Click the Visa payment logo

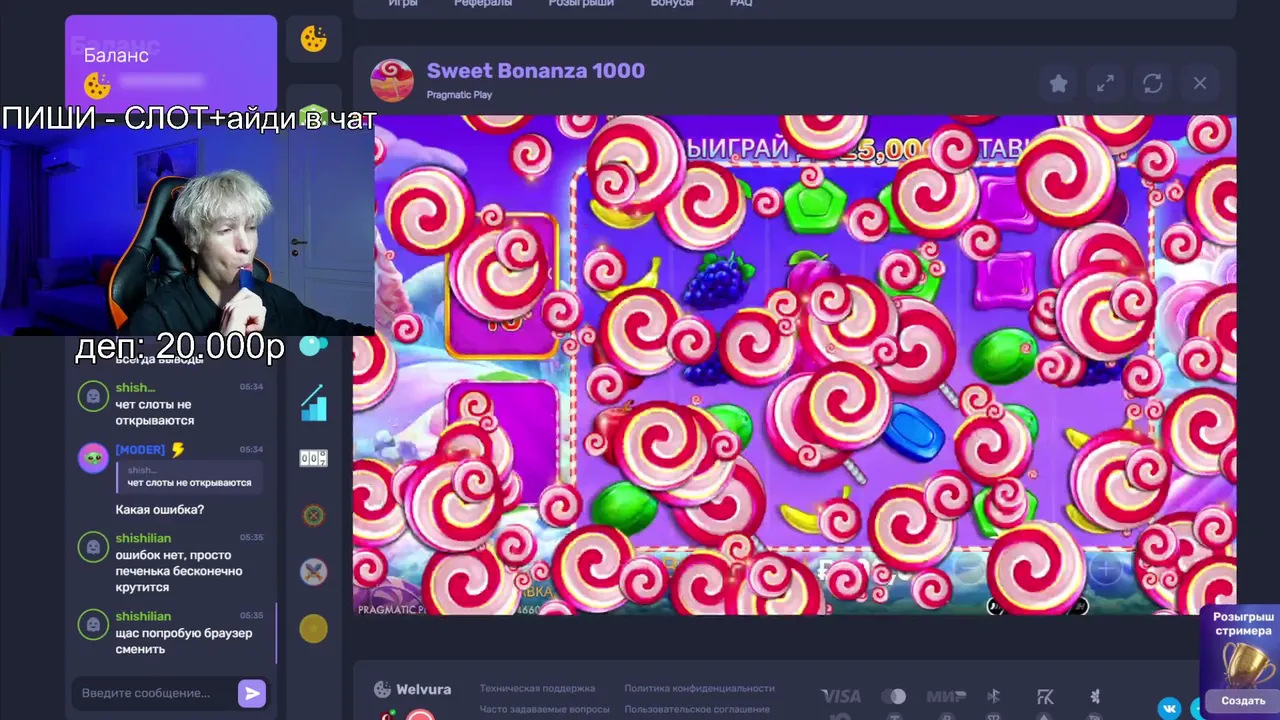pos(841,696)
